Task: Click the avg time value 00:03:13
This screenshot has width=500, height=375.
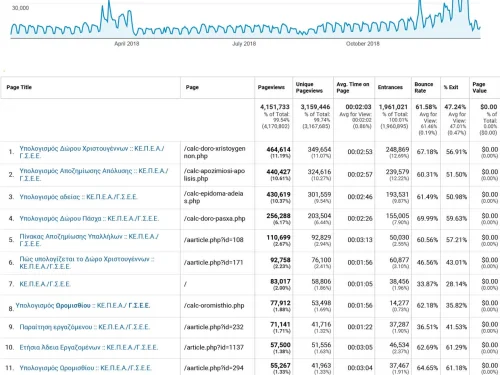Action: 360,240
